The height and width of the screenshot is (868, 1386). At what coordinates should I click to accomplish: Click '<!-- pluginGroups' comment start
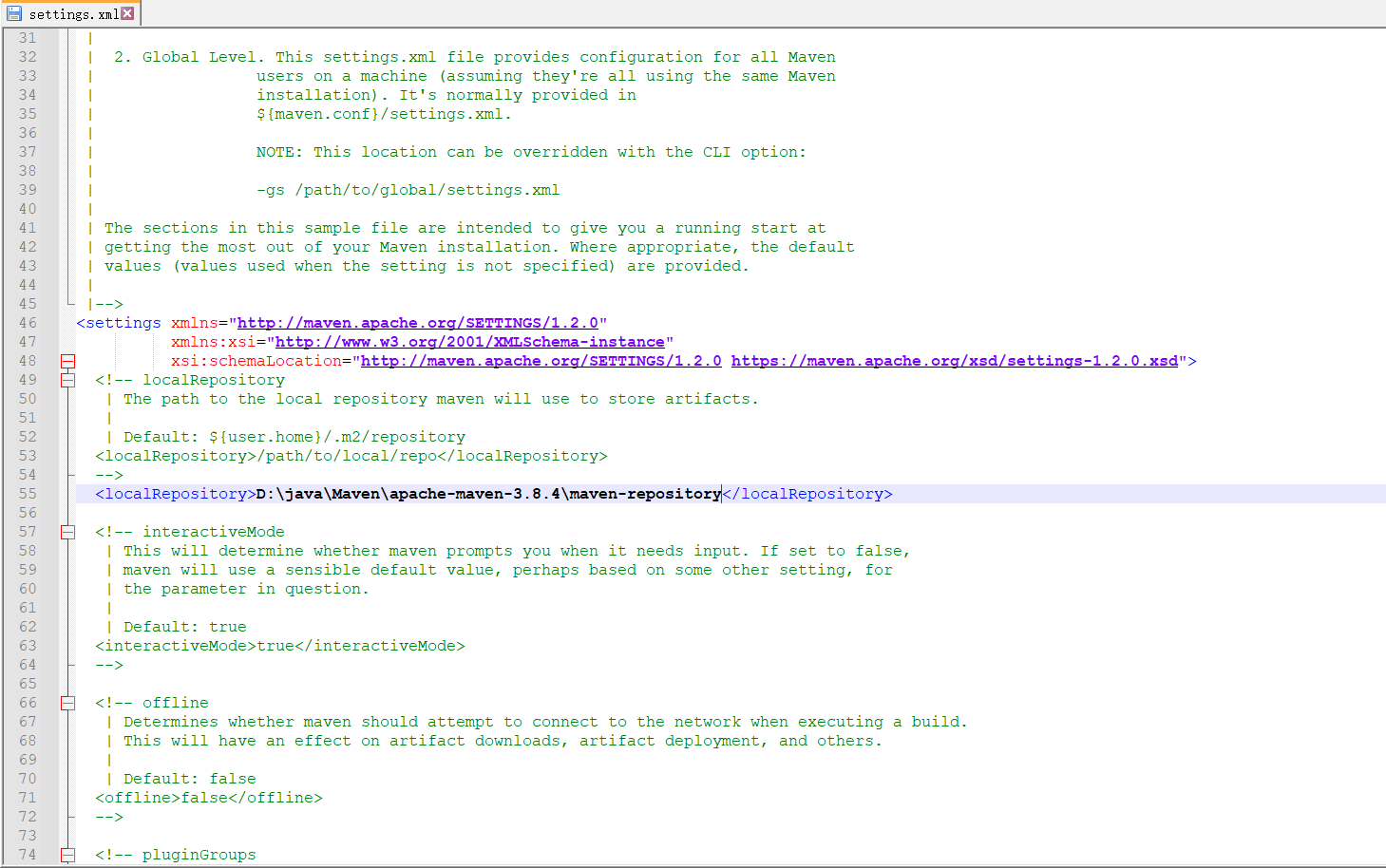coord(176,855)
